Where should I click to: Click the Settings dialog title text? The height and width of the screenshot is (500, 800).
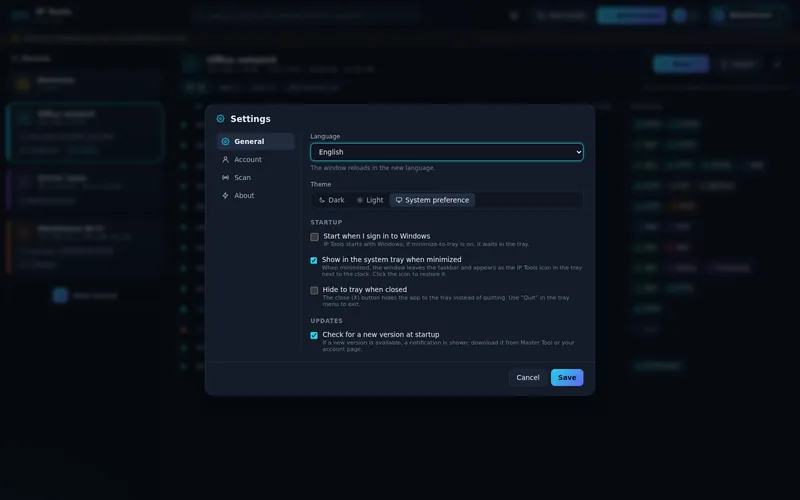(251, 119)
